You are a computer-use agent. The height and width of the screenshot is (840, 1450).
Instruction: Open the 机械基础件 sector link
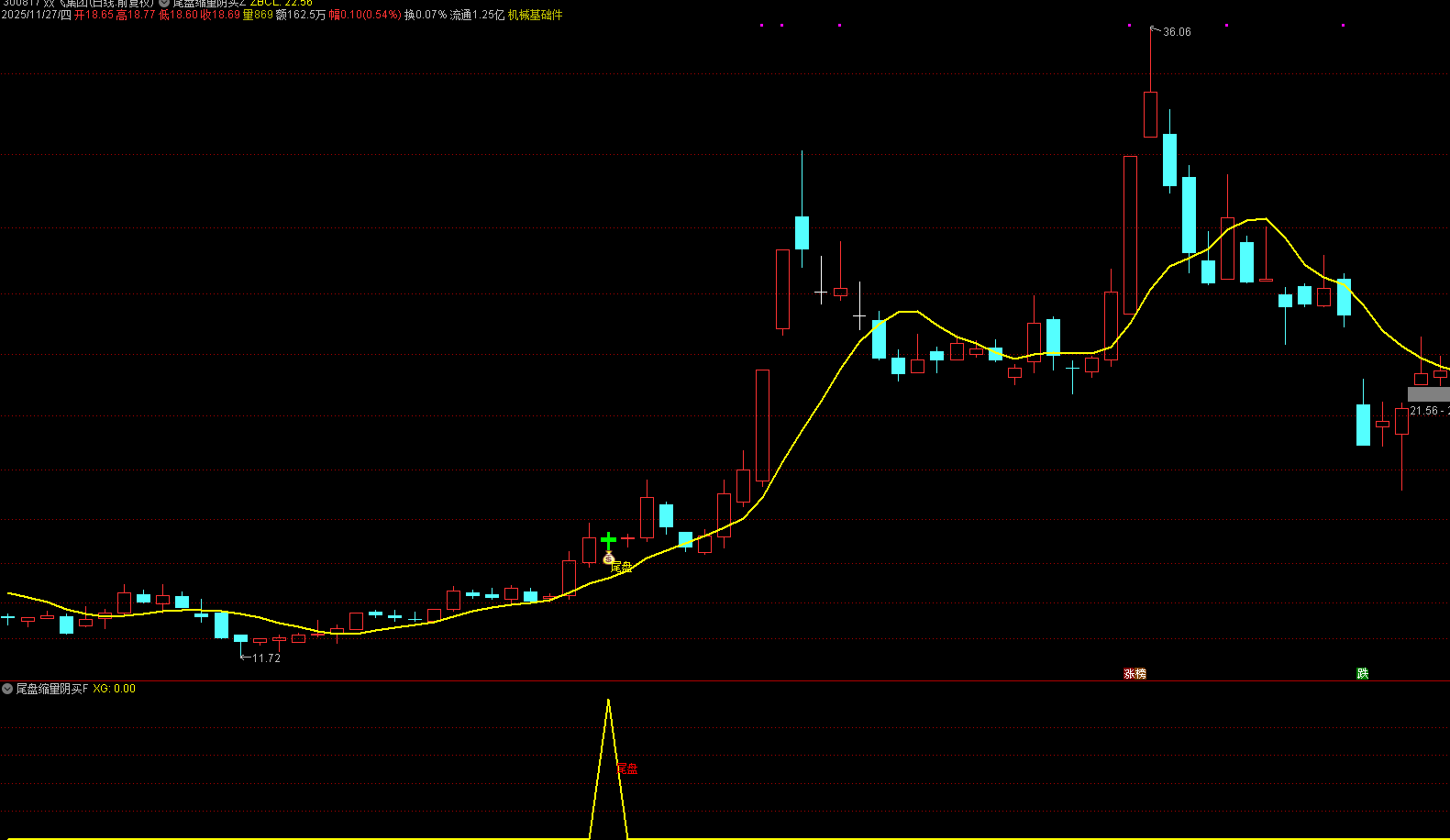[x=536, y=16]
